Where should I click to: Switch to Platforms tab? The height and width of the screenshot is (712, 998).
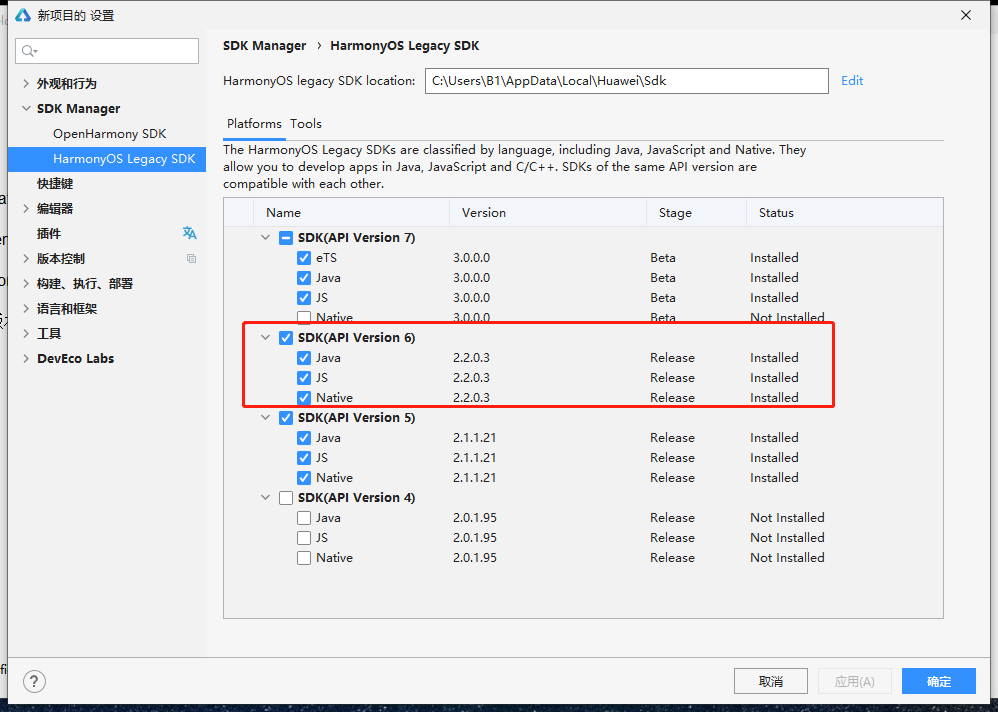click(x=254, y=123)
